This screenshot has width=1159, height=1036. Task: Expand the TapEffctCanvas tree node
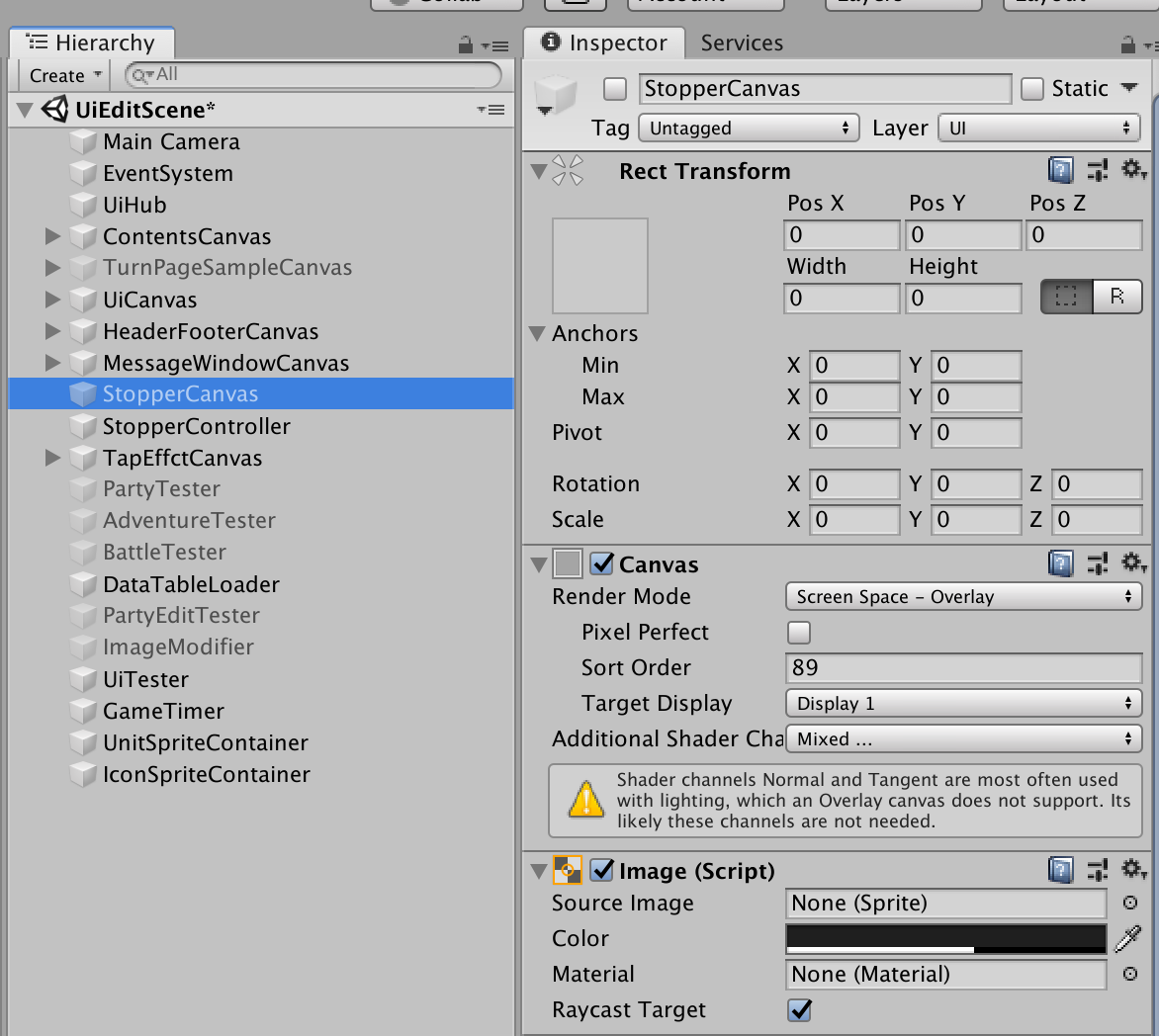point(51,458)
